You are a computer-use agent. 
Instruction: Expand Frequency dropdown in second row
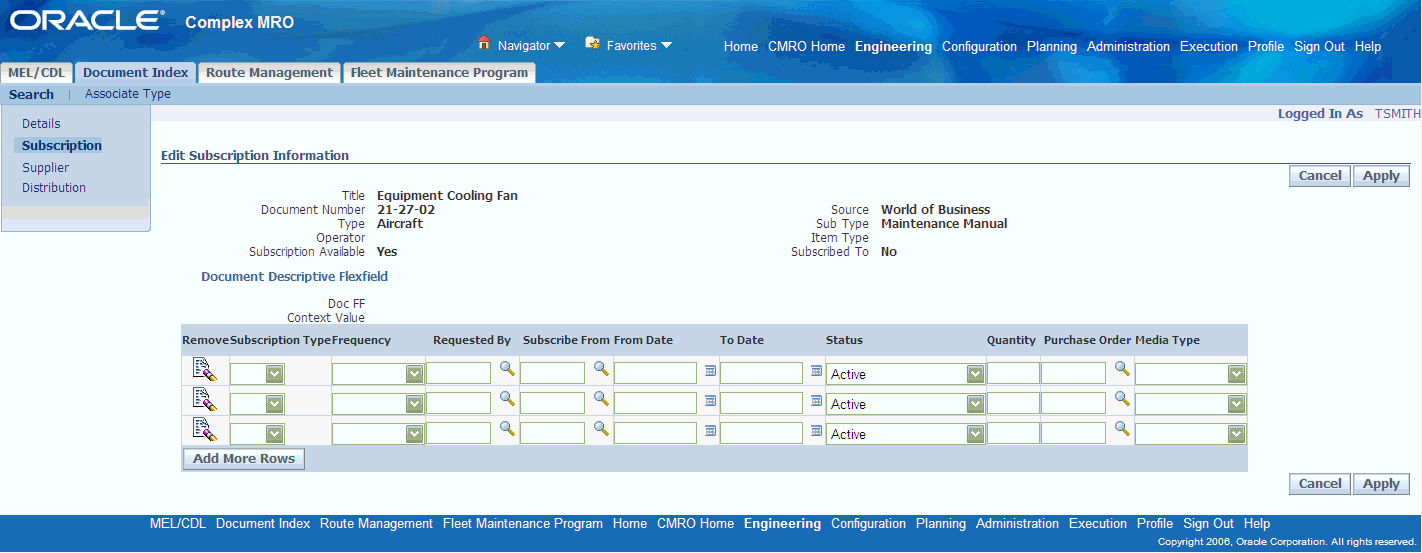378,404
